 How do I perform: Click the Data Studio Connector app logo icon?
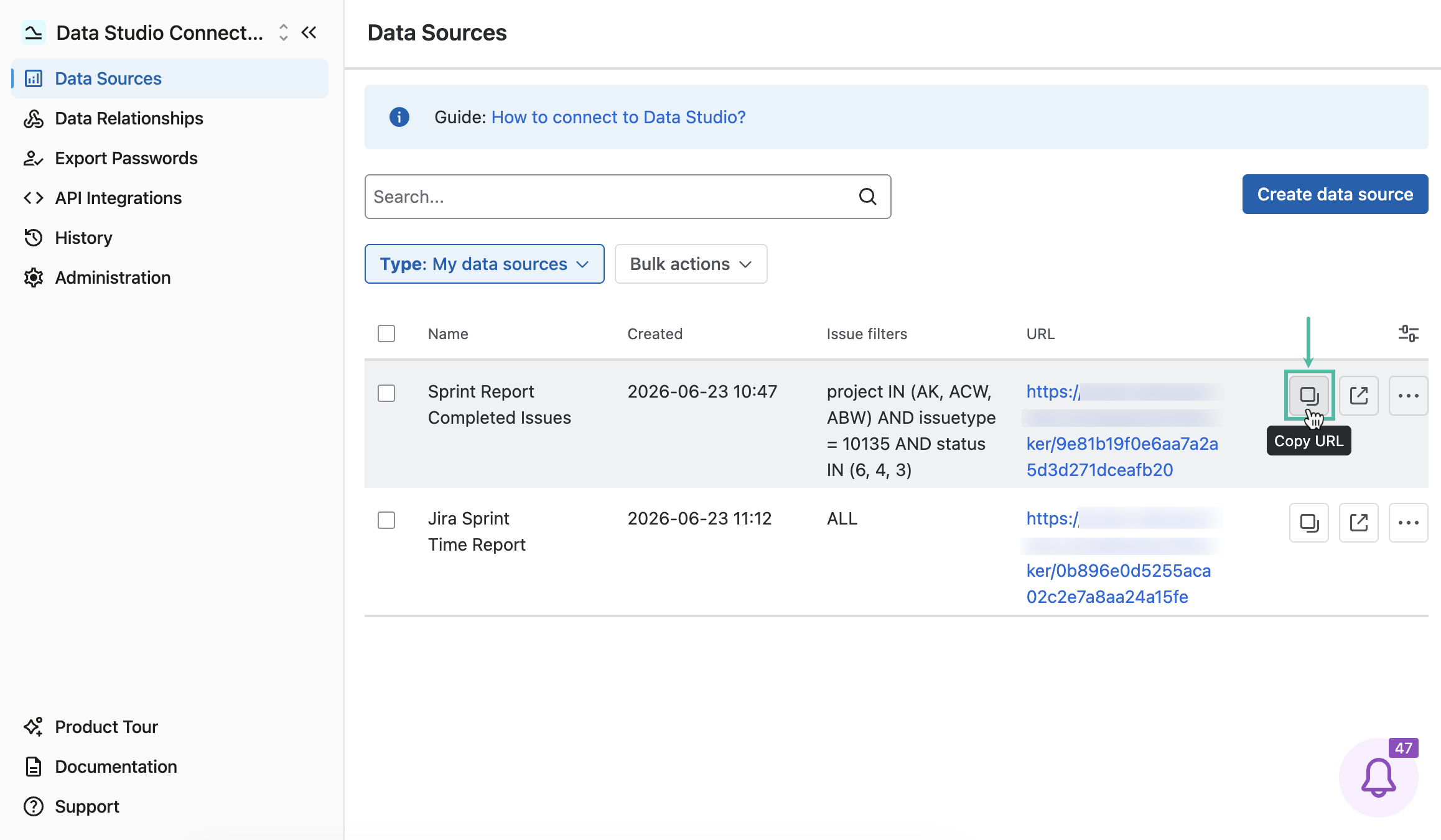coord(34,32)
